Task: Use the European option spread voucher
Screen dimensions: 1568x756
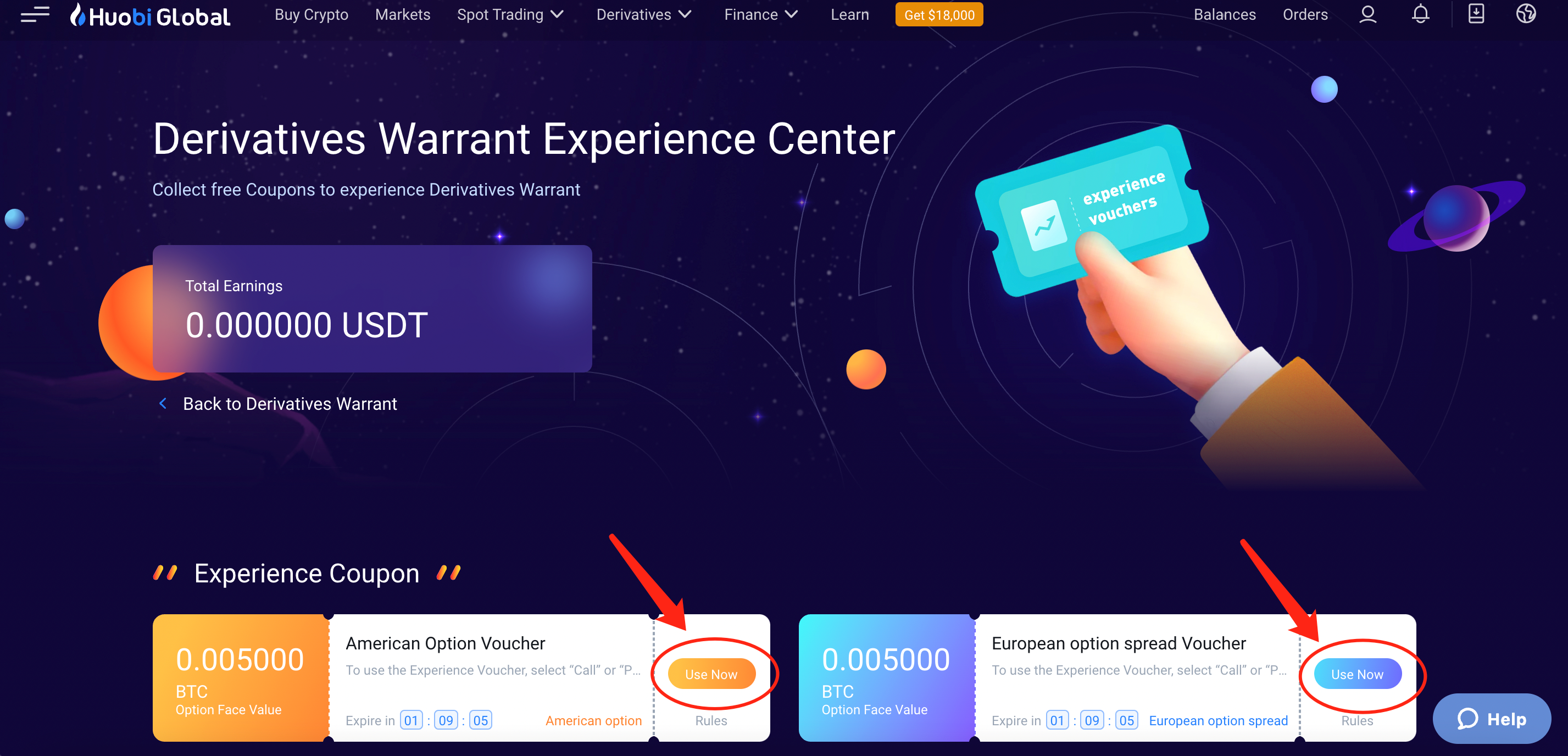Action: pos(1357,674)
